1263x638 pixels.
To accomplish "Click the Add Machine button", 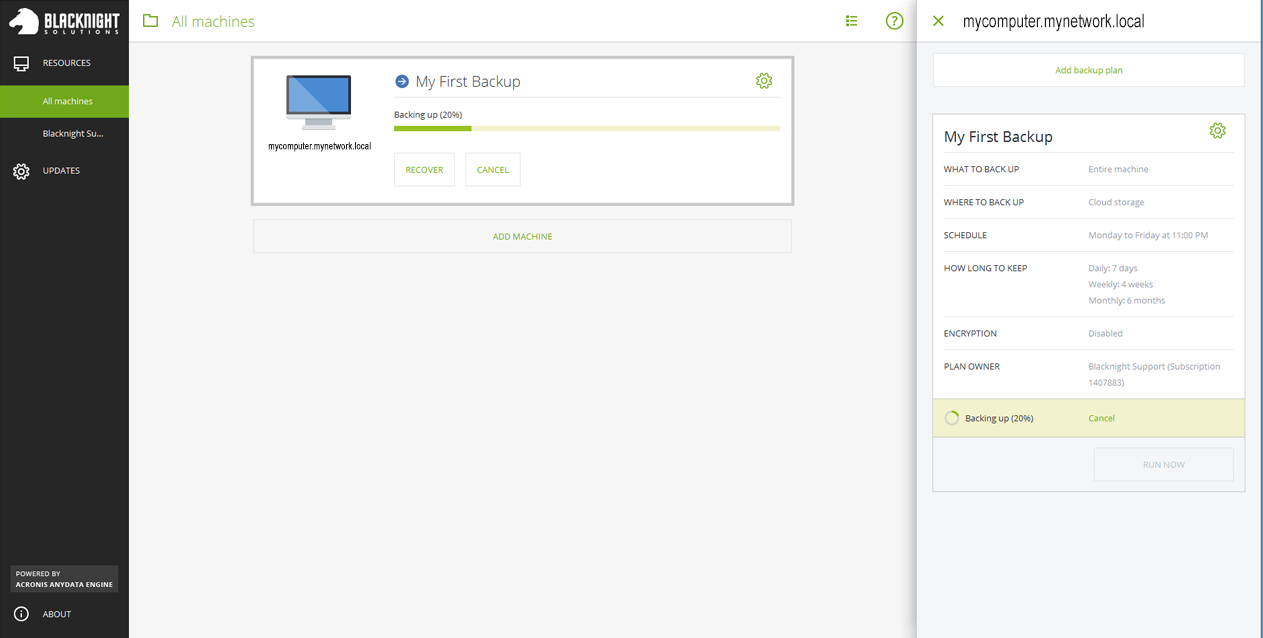I will 522,237.
